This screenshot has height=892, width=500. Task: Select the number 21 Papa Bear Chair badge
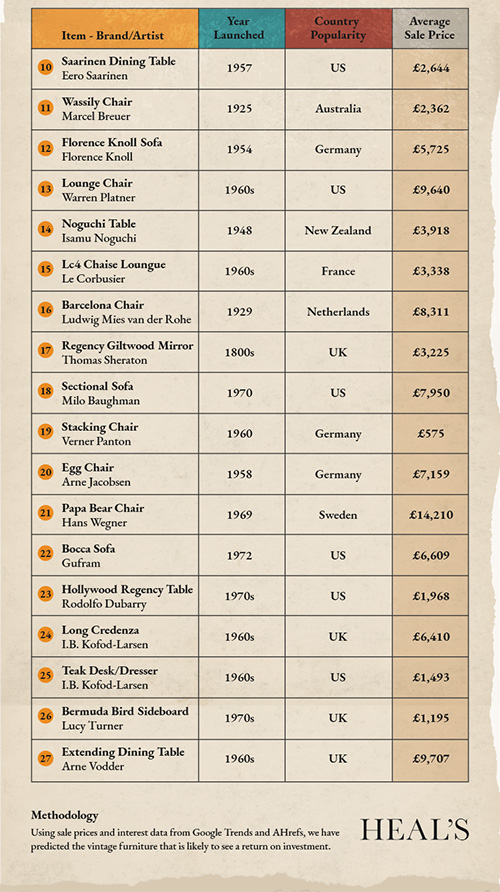[x=46, y=514]
